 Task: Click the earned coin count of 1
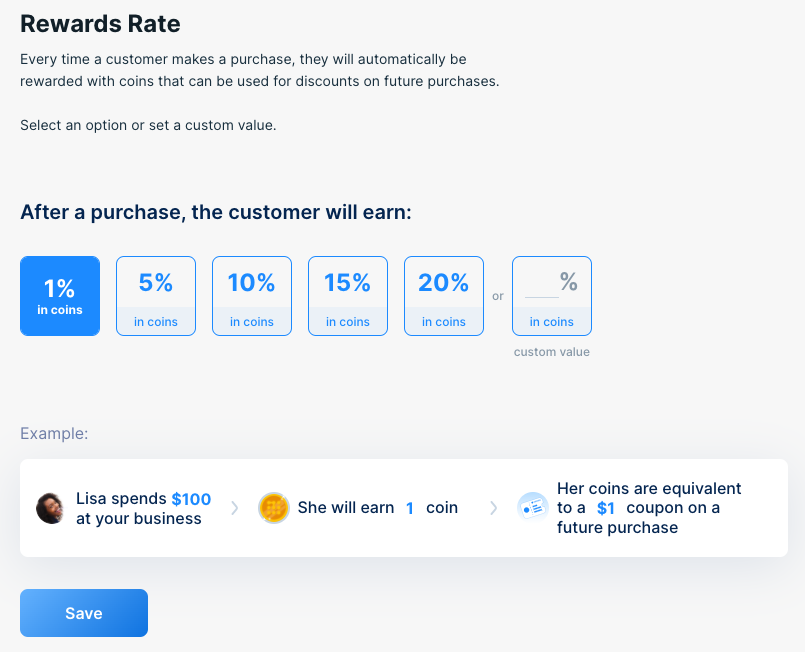(x=409, y=507)
